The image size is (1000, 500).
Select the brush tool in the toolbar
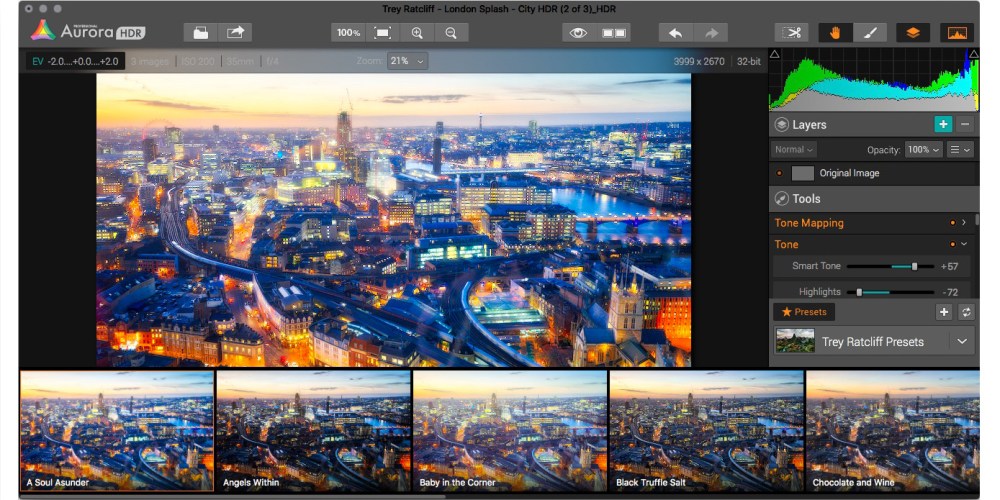869,32
